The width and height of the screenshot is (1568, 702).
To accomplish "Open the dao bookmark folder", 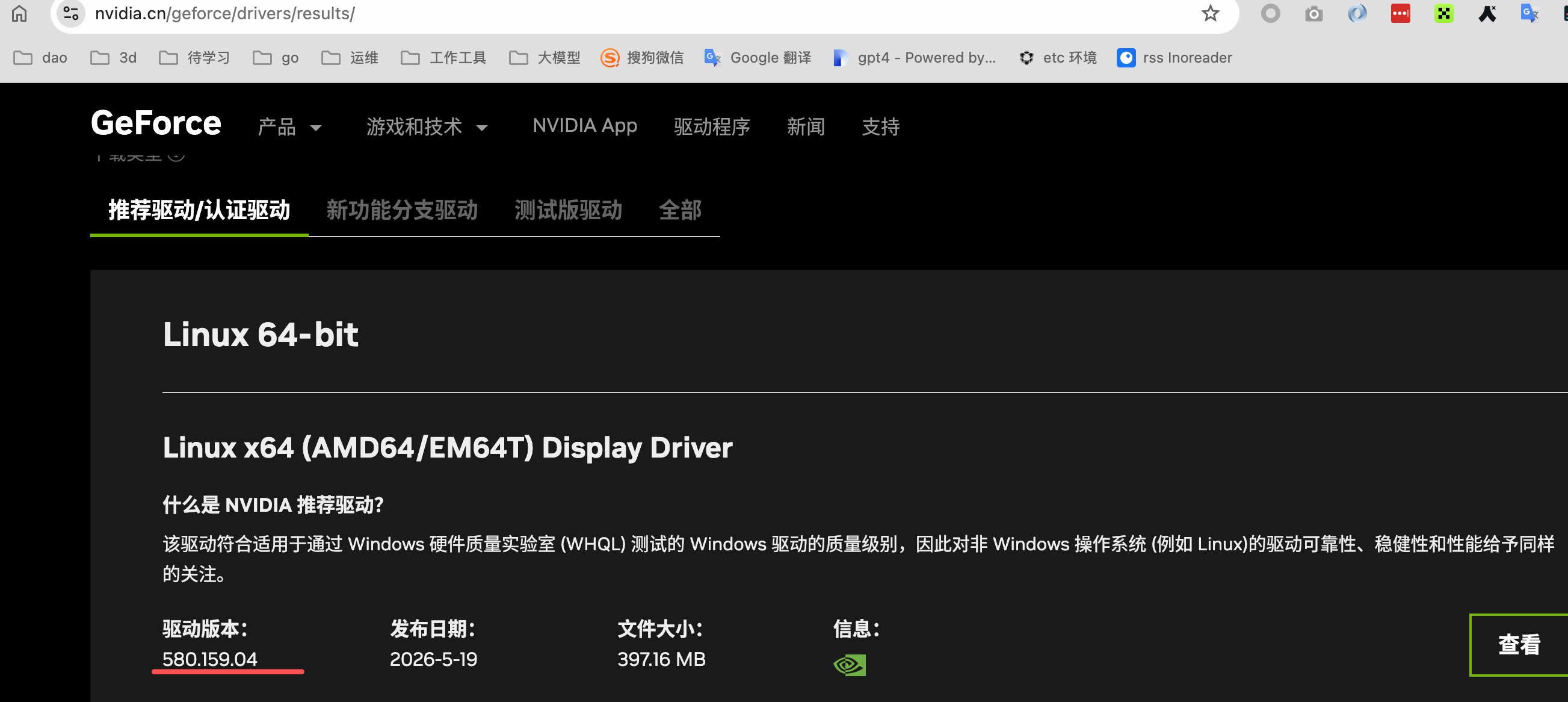I will (40, 58).
